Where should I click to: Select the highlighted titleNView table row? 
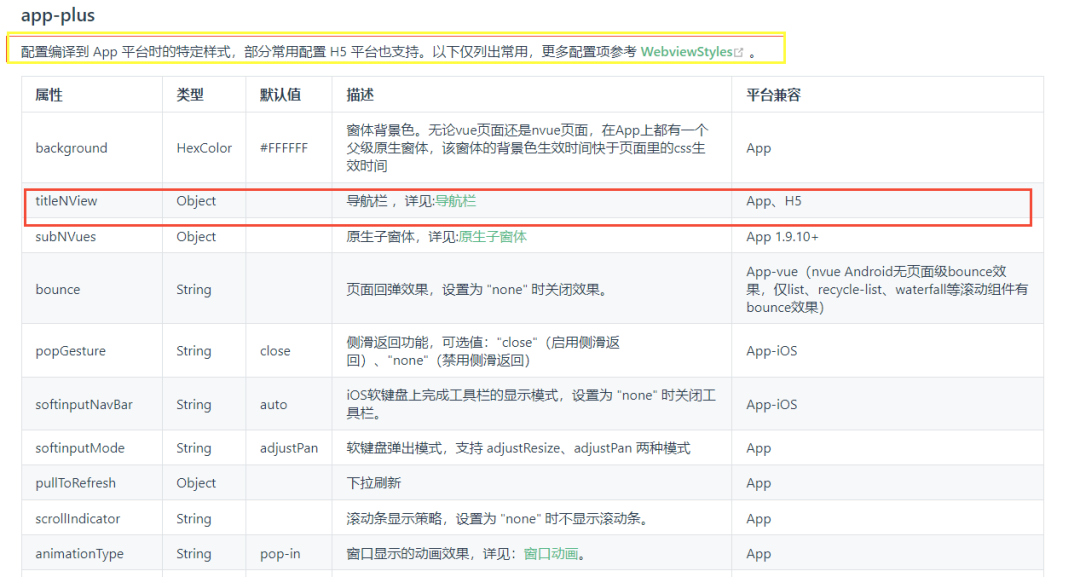click(x=530, y=201)
